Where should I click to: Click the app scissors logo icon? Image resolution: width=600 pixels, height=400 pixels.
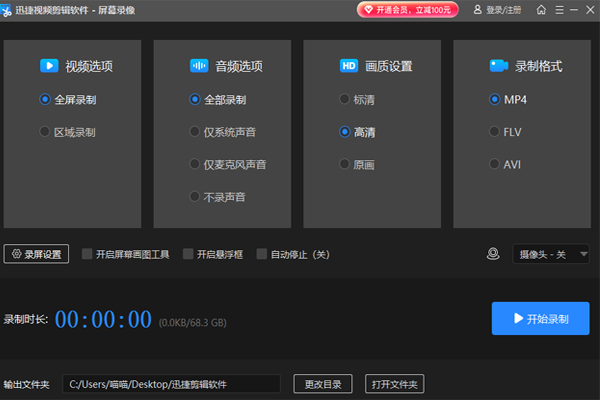[6, 10]
